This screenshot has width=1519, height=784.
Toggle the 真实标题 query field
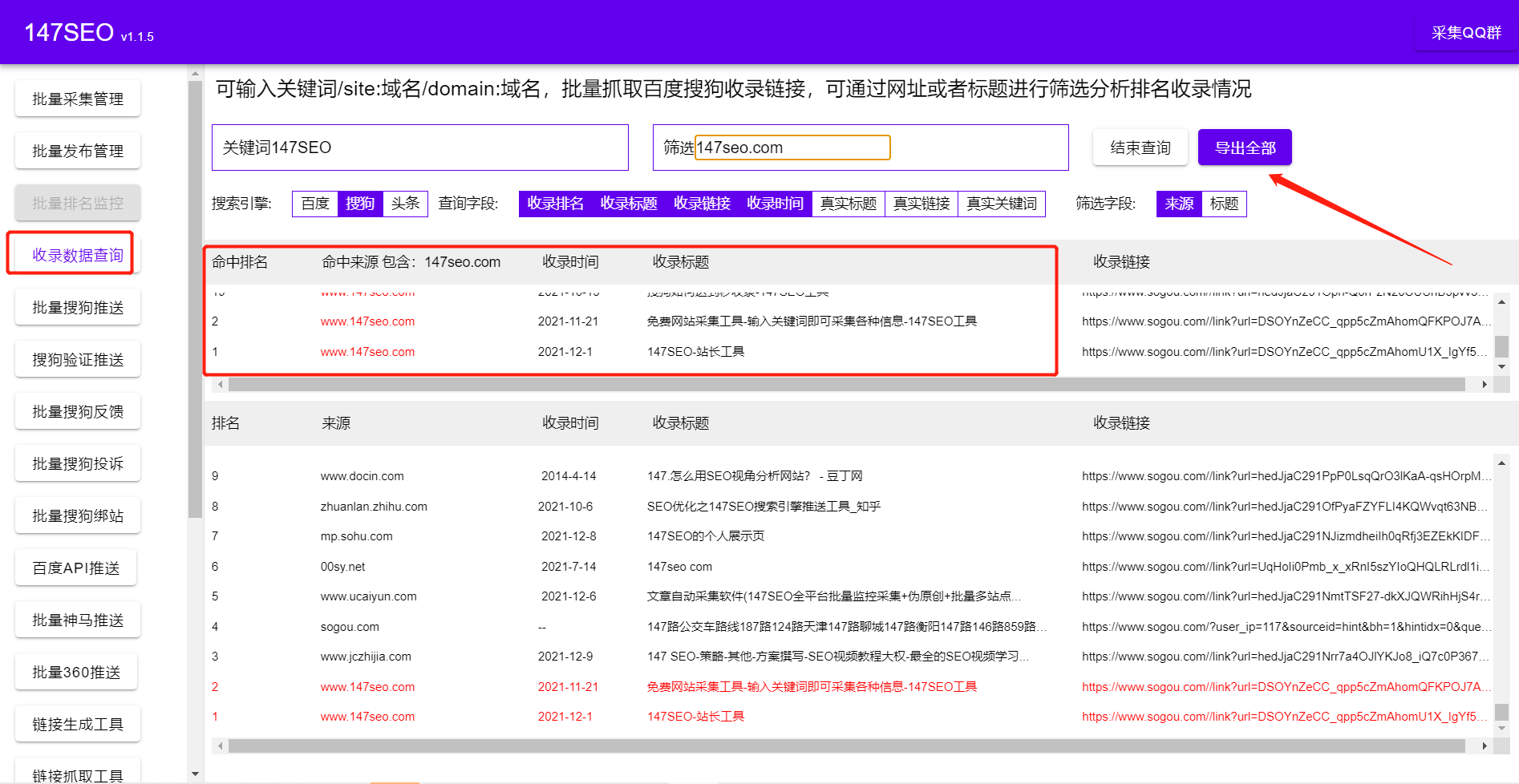pos(848,204)
